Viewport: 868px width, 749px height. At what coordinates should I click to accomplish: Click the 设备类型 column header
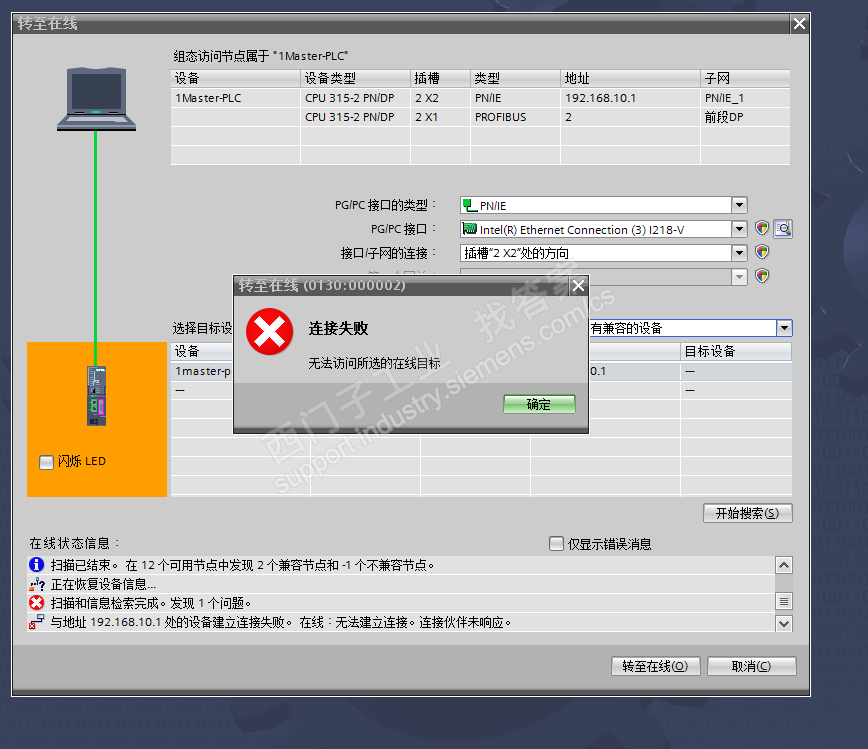tap(355, 78)
